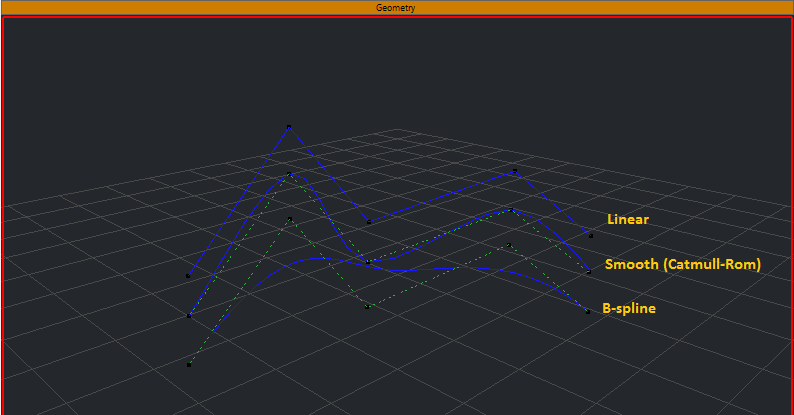Viewport: 794px width, 415px height.
Task: Click the Catmull-Rom curve's fourth control point
Action: (510, 210)
